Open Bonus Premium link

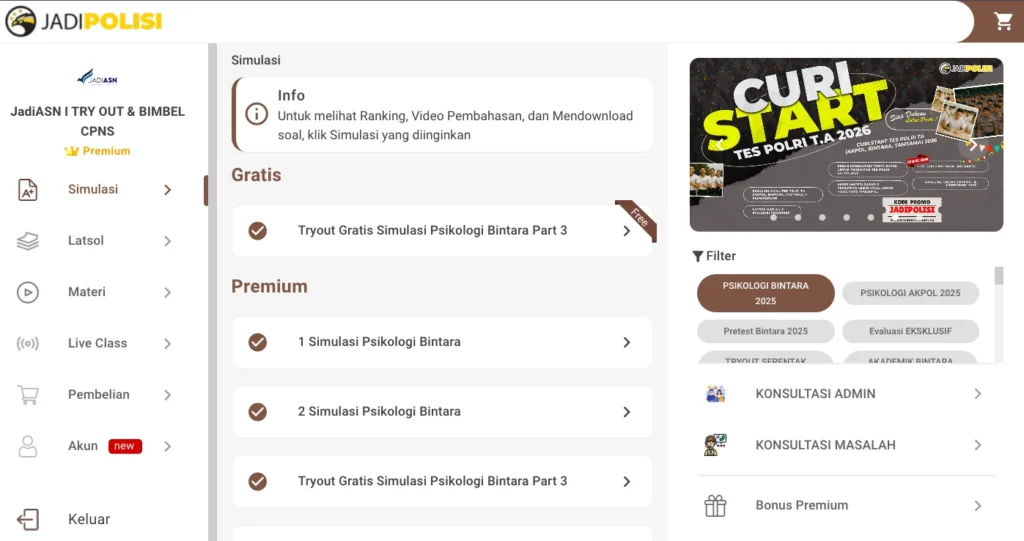coord(801,506)
